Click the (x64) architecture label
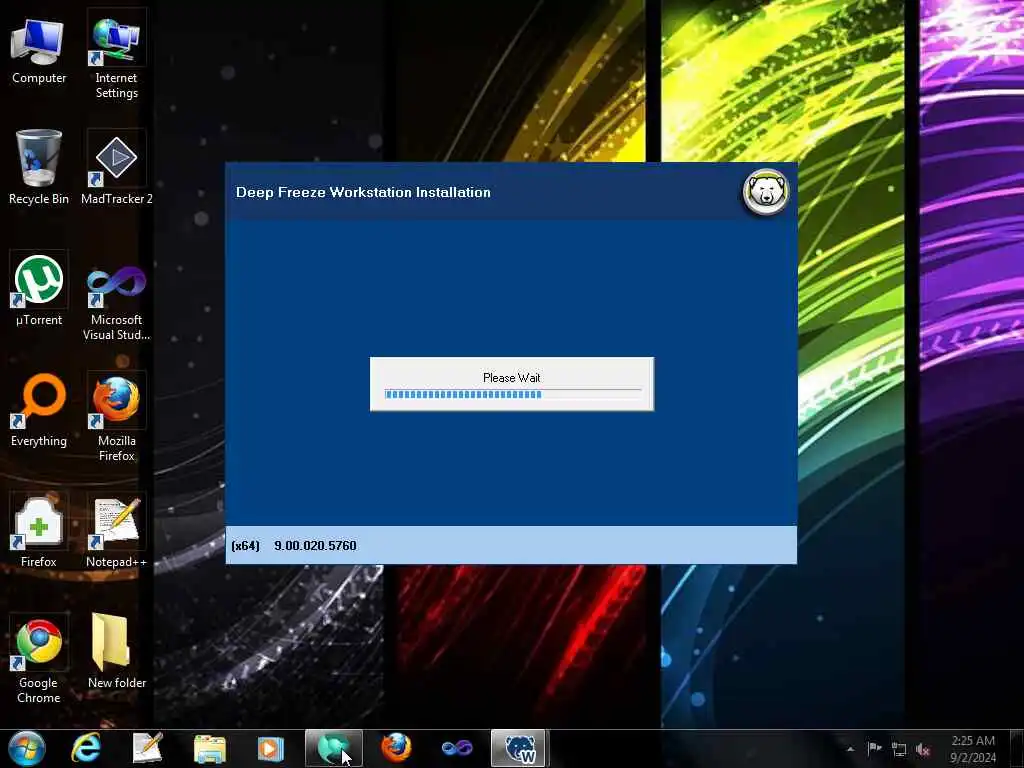The height and width of the screenshot is (768, 1024). tap(246, 545)
